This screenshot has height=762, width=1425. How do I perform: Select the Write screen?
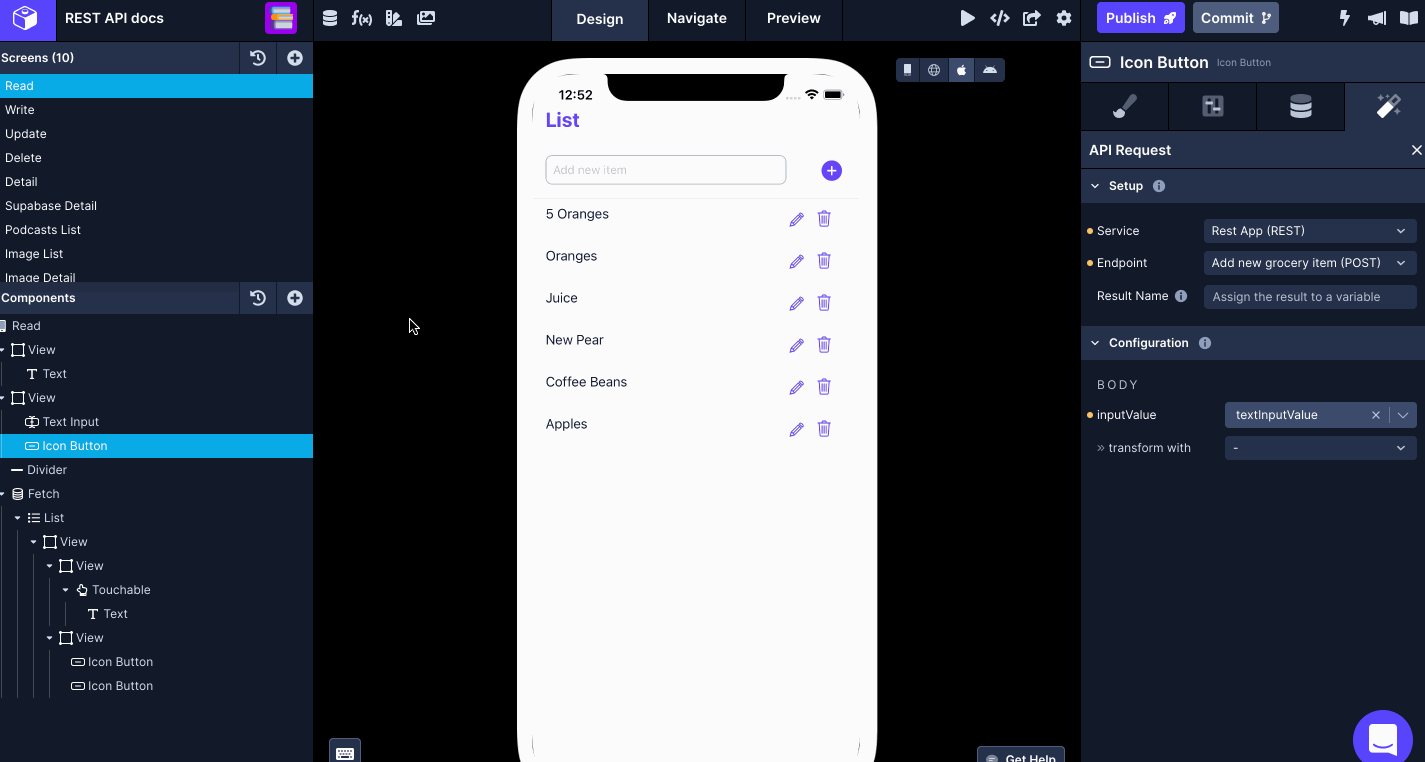(x=156, y=110)
